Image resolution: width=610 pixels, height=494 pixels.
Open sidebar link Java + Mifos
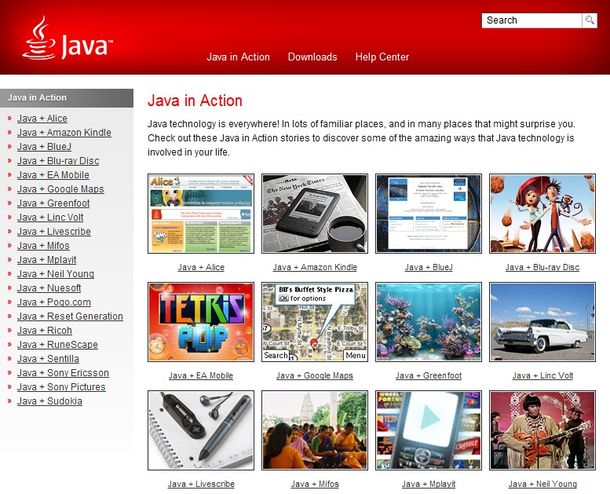point(43,245)
